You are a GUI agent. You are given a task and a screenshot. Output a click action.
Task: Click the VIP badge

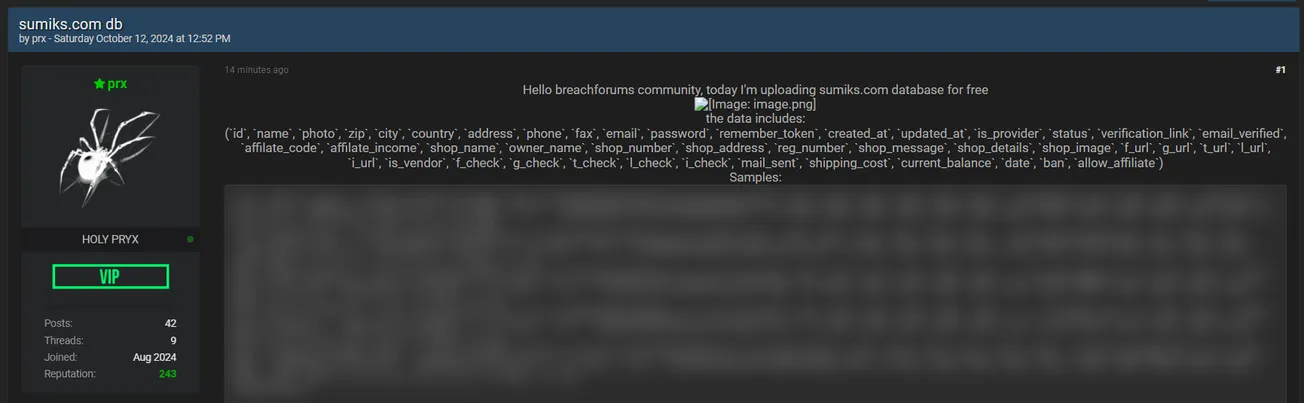click(x=110, y=276)
